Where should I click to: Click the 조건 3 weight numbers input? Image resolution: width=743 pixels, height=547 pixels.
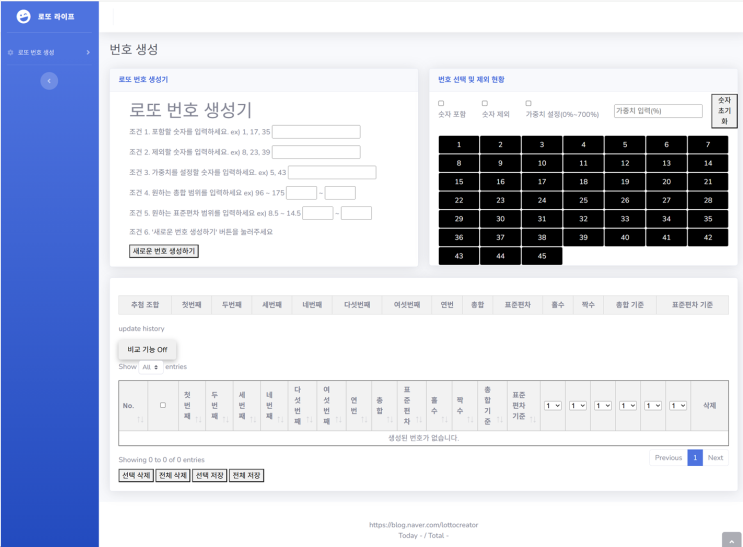(x=332, y=173)
